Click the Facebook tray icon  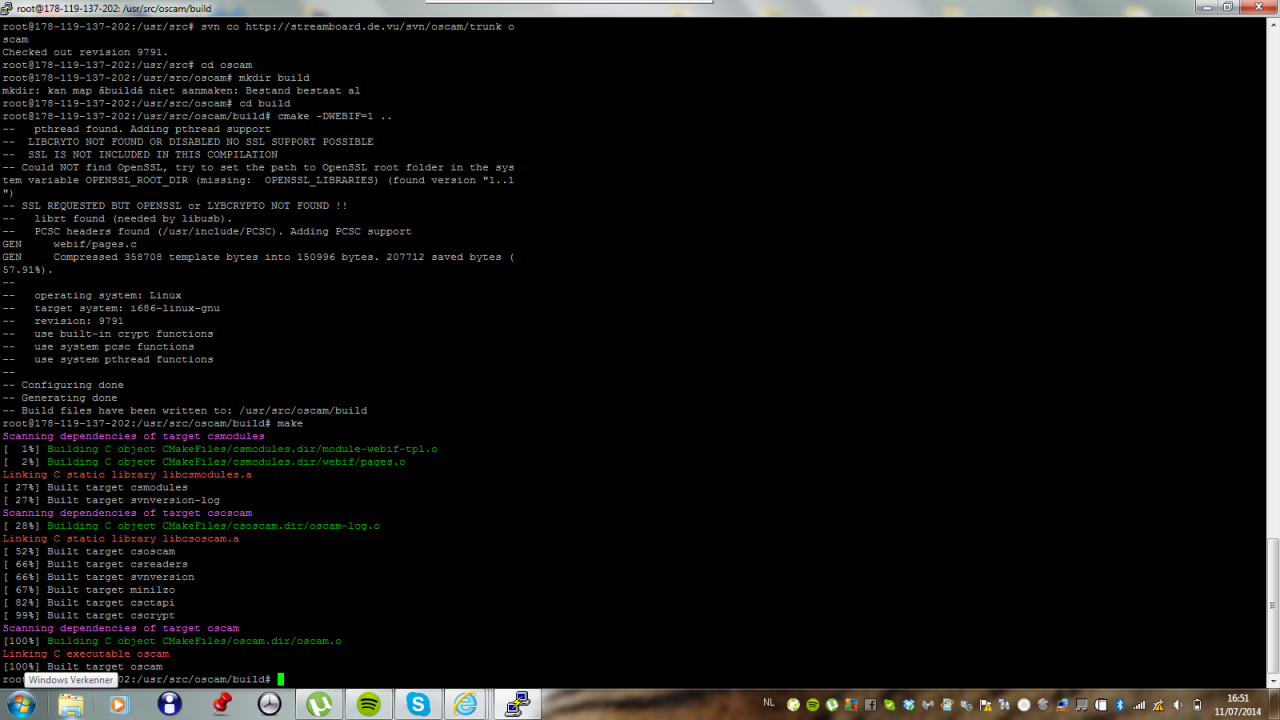[x=870, y=705]
